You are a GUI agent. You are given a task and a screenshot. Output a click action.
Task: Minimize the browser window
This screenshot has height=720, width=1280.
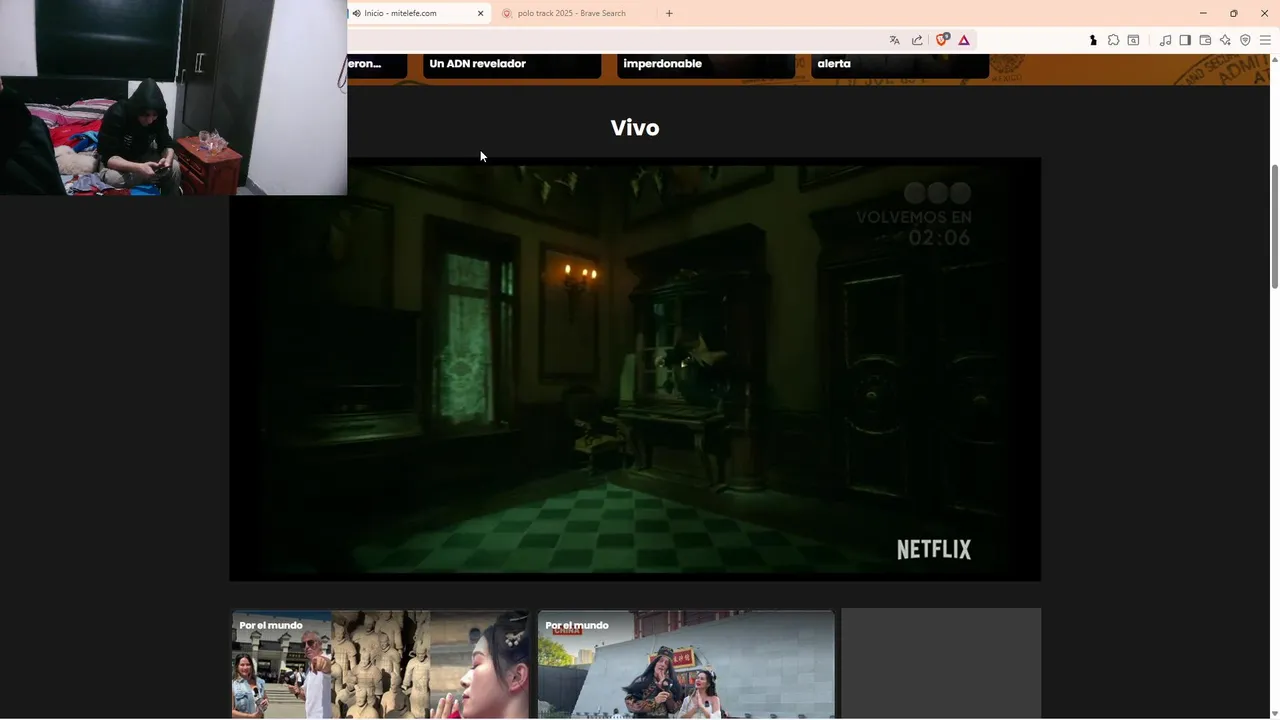click(x=1203, y=13)
